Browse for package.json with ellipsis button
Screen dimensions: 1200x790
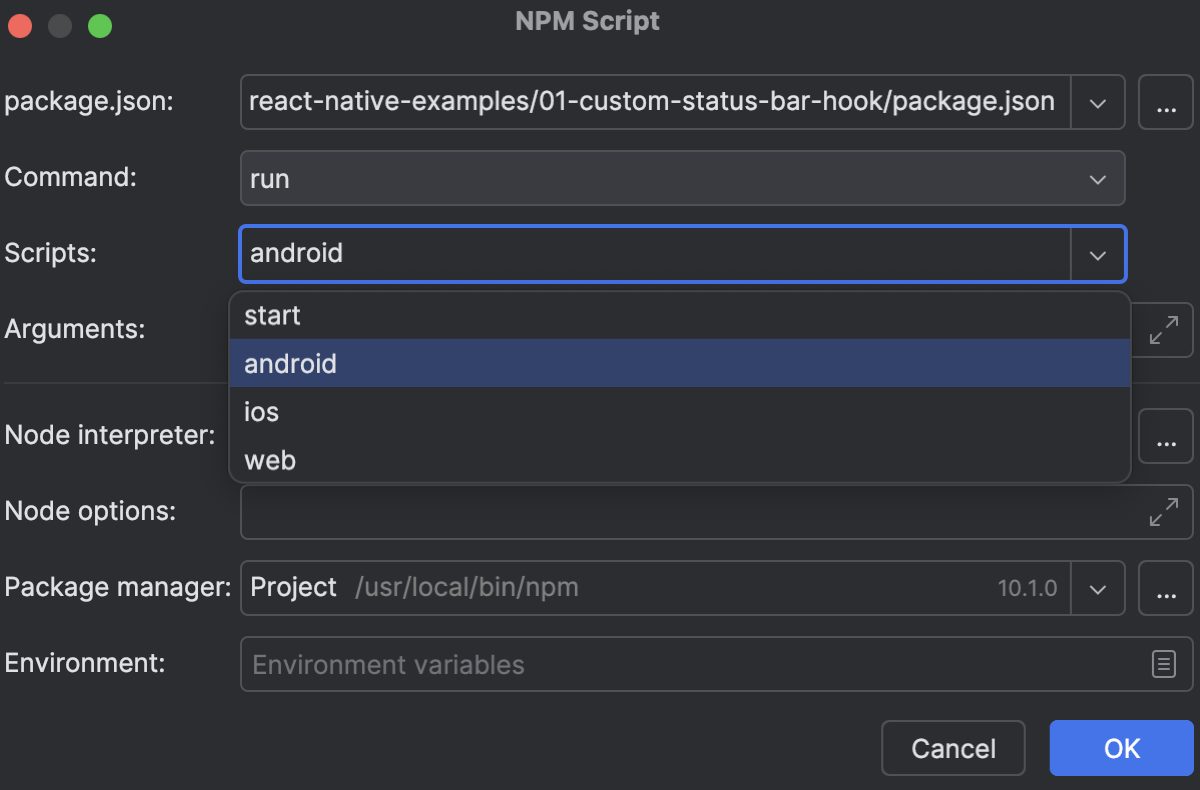click(1165, 102)
